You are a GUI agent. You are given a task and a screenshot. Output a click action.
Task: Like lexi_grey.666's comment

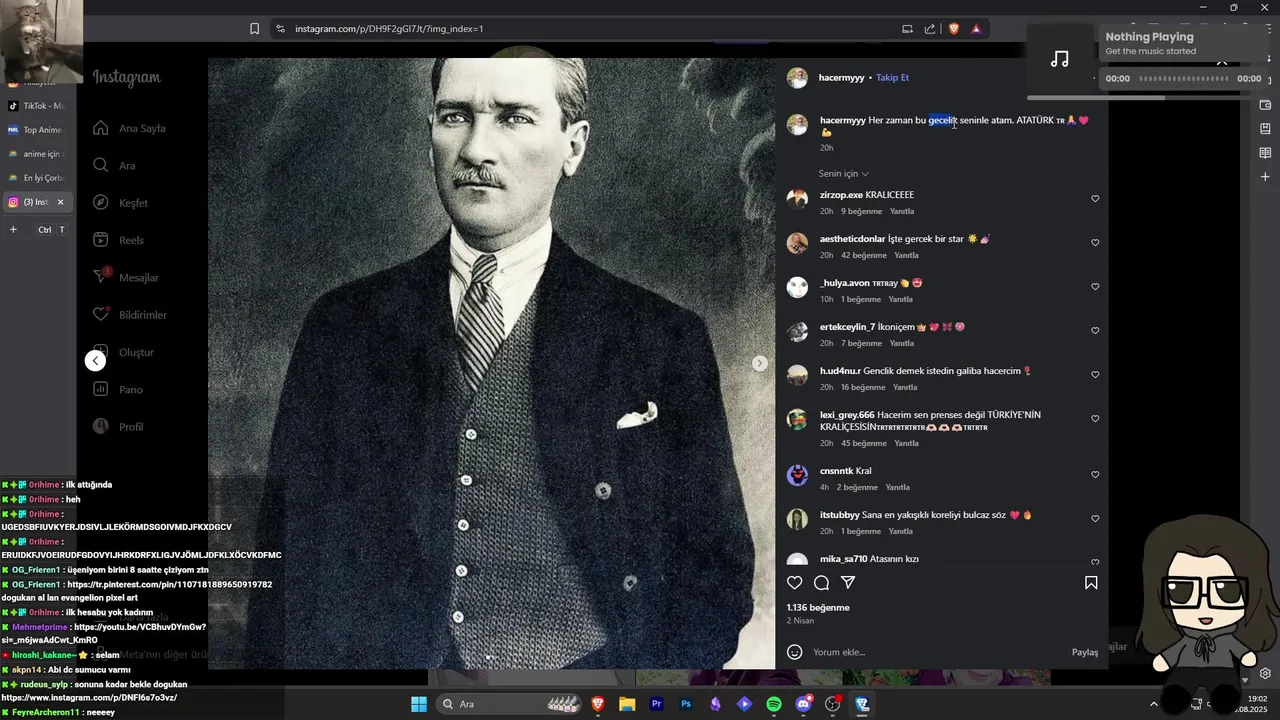tap(1095, 419)
